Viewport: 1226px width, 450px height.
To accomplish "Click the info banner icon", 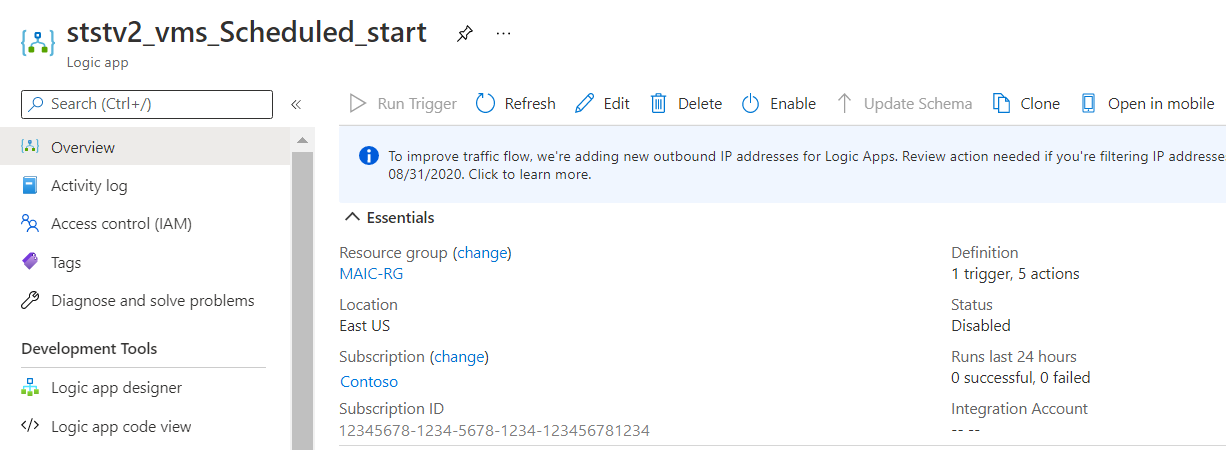I will [369, 155].
